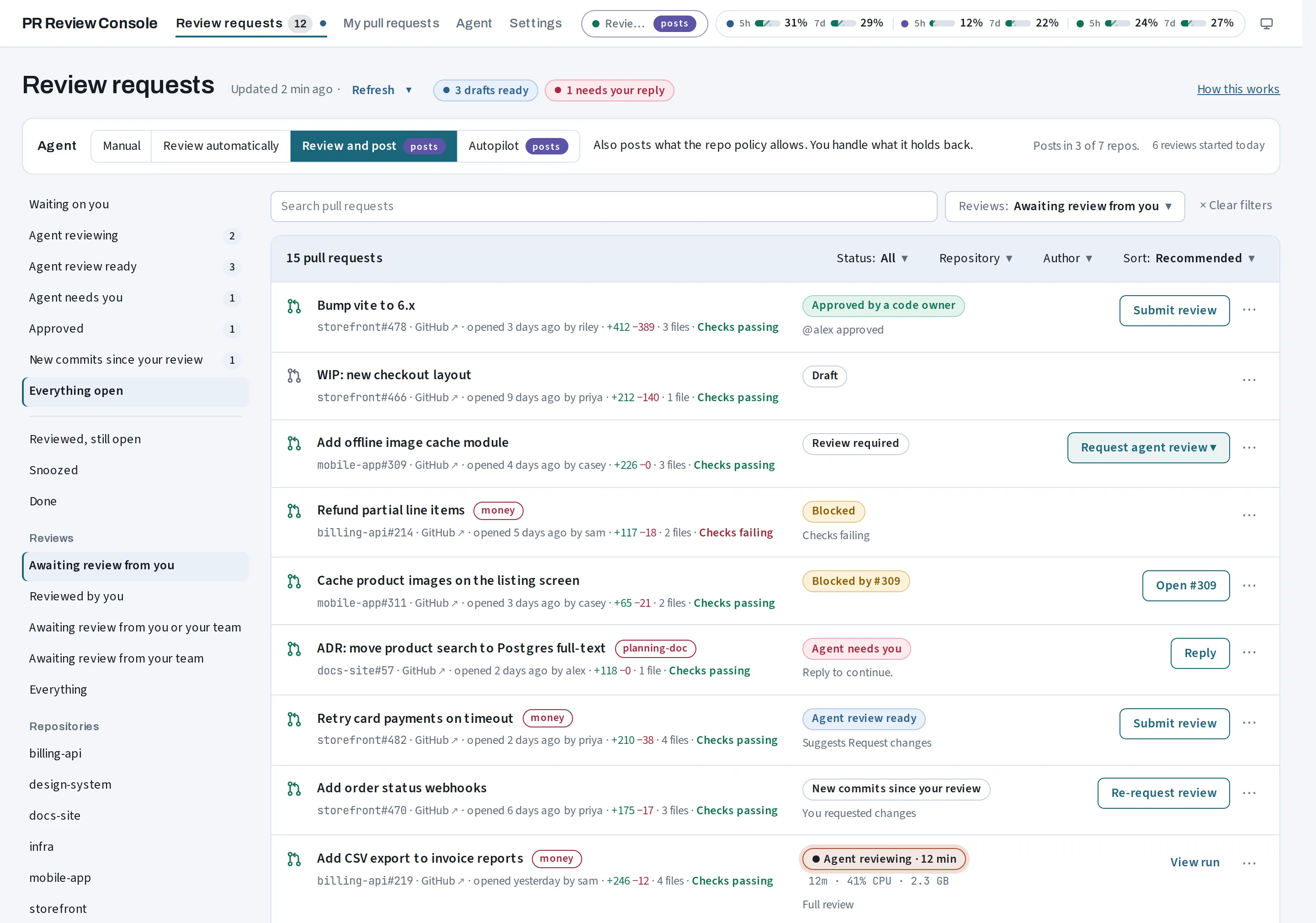Click the pull request icon beside Bump vite to 6.x
Image resolution: width=1316 pixels, height=923 pixels.
(x=294, y=306)
